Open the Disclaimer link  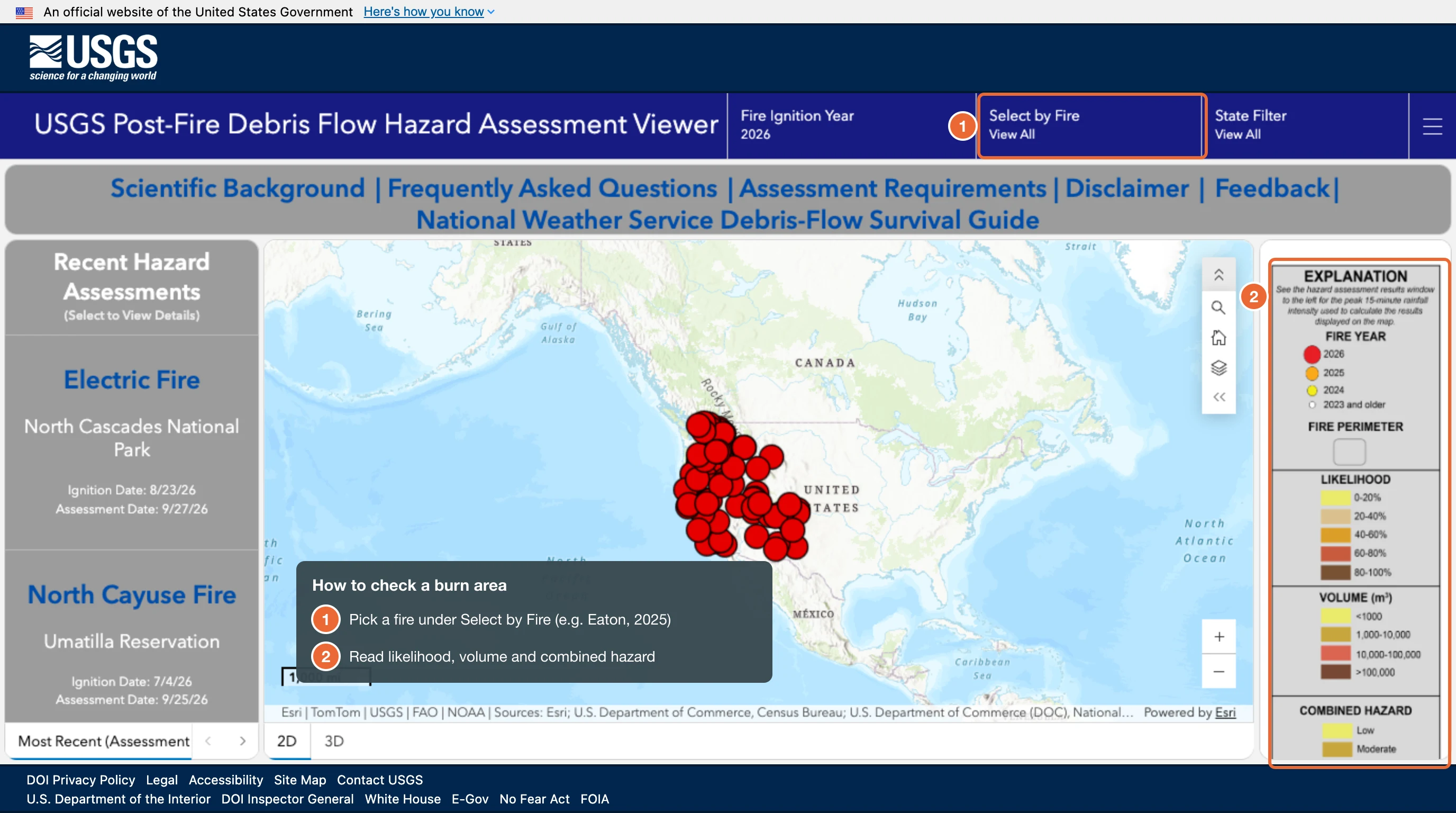(x=1127, y=188)
